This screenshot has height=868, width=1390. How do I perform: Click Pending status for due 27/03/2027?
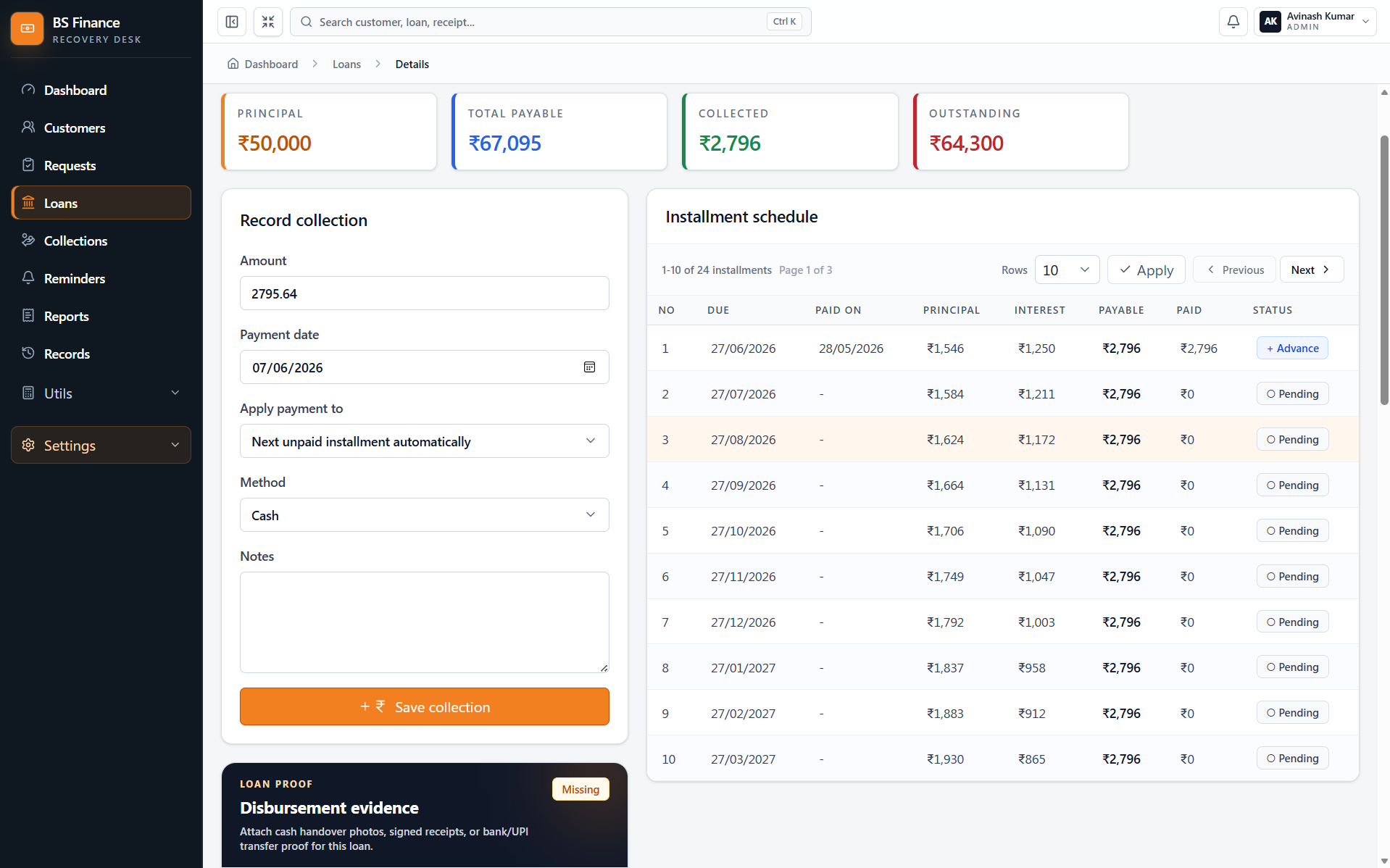tap(1292, 758)
